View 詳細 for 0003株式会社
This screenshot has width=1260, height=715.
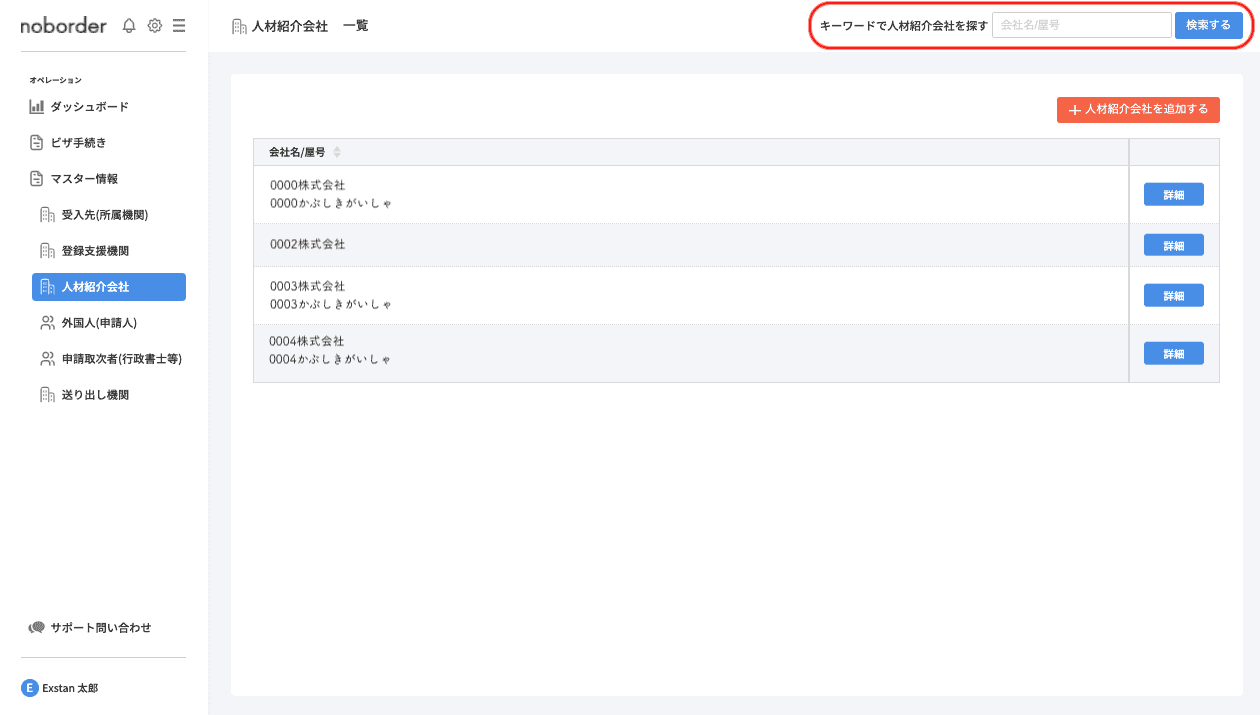(x=1173, y=296)
